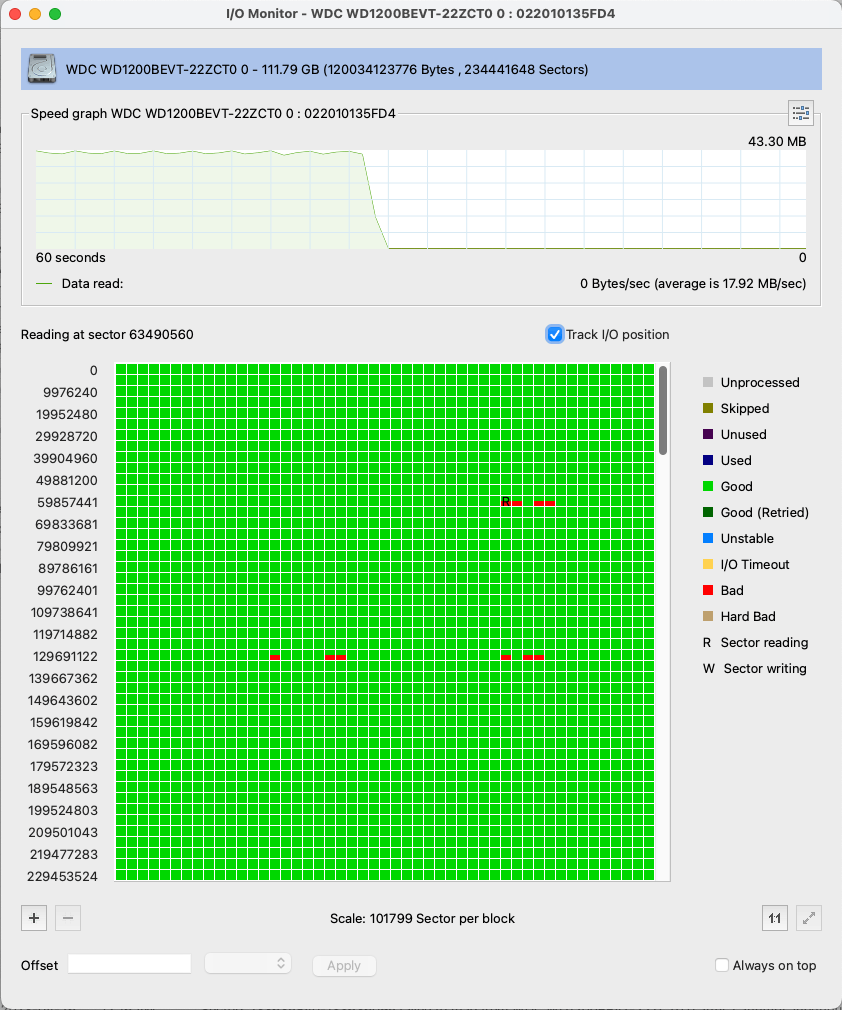Click the sector row label 129691122
Screen dimensions: 842x1010
pos(65,656)
